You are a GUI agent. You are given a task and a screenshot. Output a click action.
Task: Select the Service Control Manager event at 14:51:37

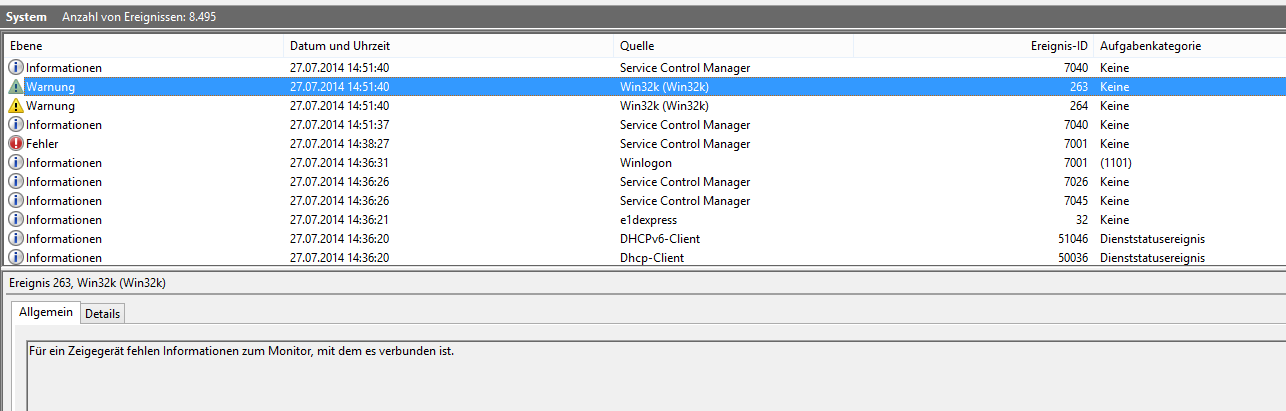coord(684,125)
